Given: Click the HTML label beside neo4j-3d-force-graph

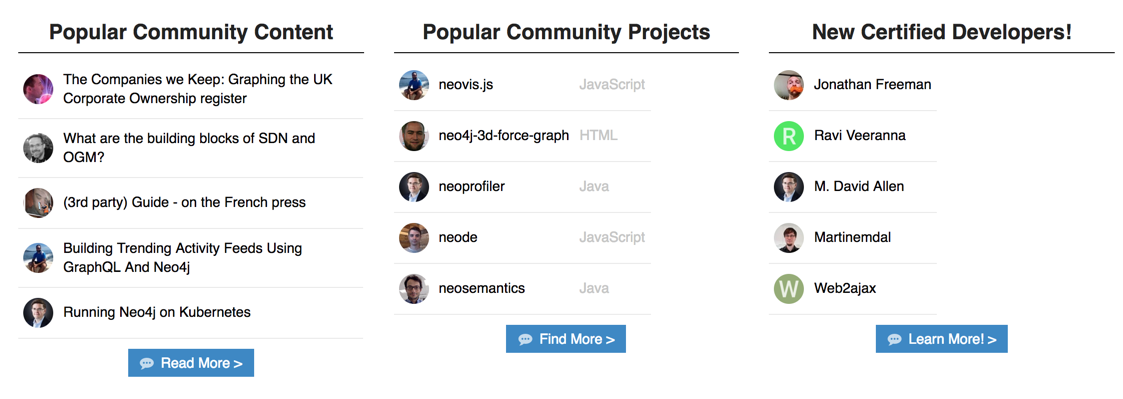Looking at the screenshot, I should 598,135.
